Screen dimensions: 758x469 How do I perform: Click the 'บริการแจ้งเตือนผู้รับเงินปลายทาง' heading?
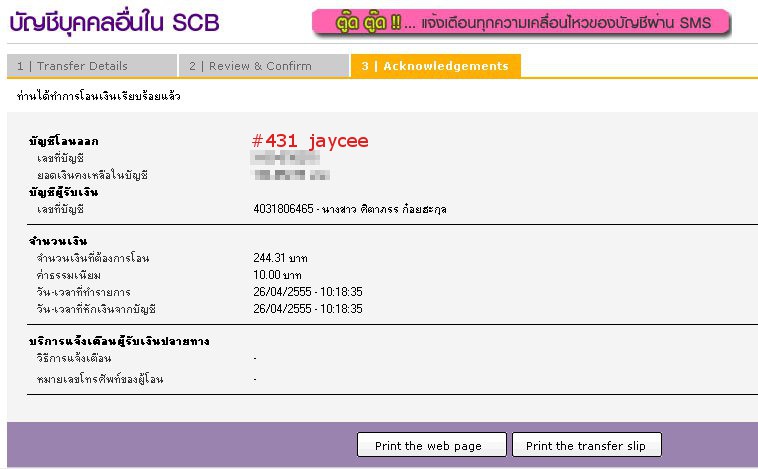119,341
